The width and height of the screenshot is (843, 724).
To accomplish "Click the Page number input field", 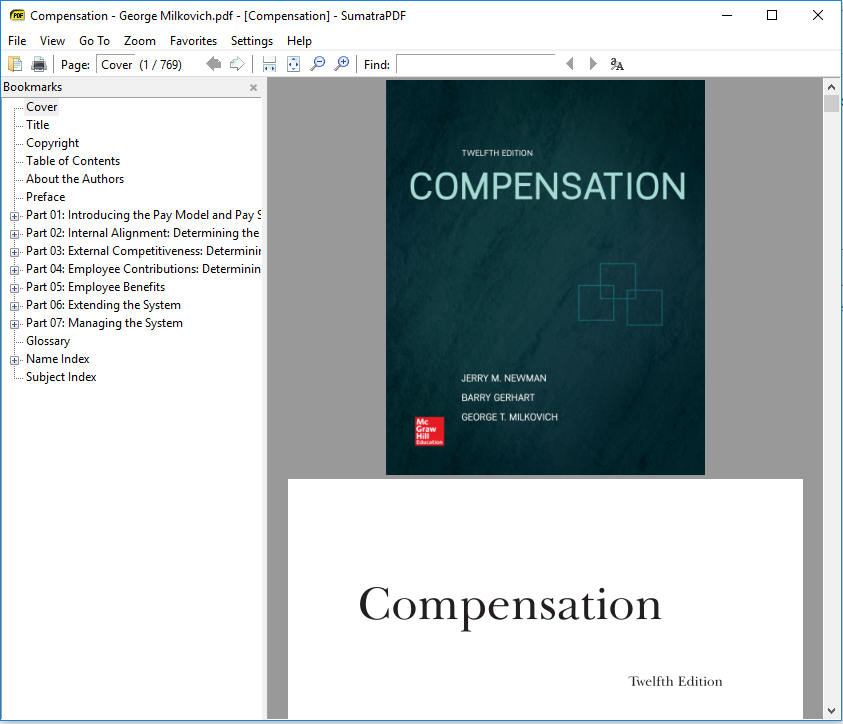I will (115, 64).
